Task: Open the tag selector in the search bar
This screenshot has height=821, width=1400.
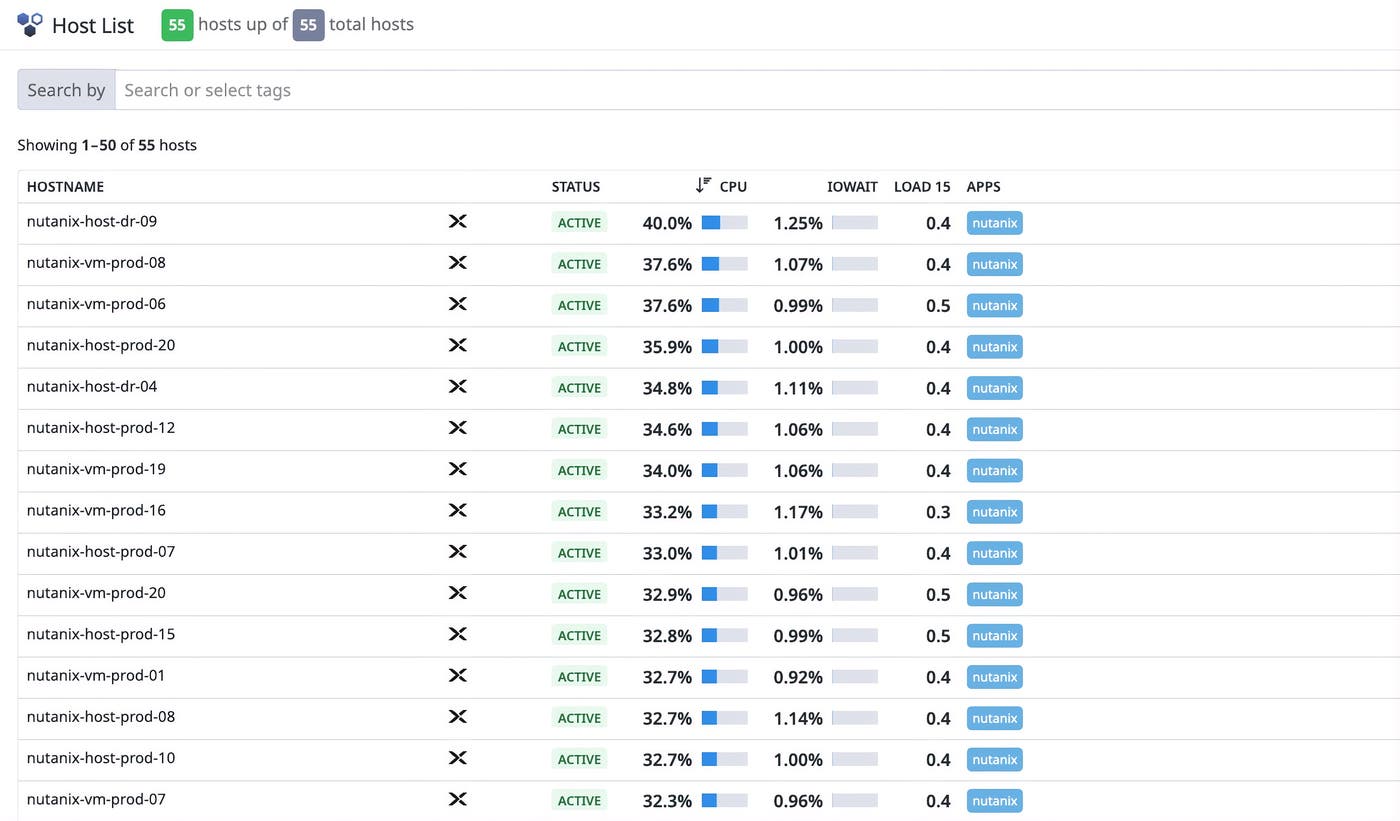Action: point(300,90)
